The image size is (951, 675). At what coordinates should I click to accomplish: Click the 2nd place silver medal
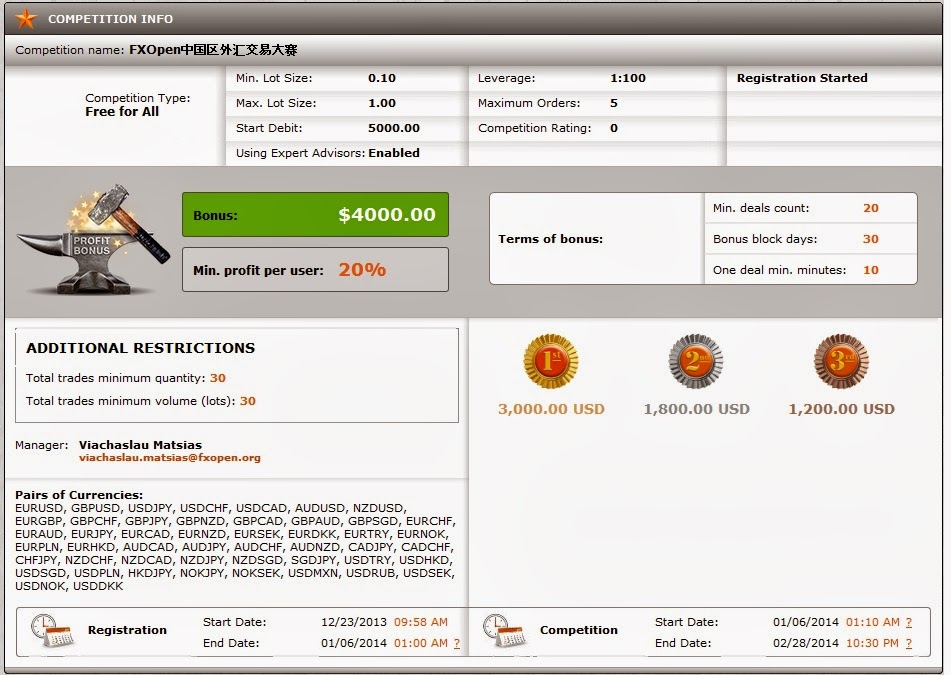click(696, 361)
